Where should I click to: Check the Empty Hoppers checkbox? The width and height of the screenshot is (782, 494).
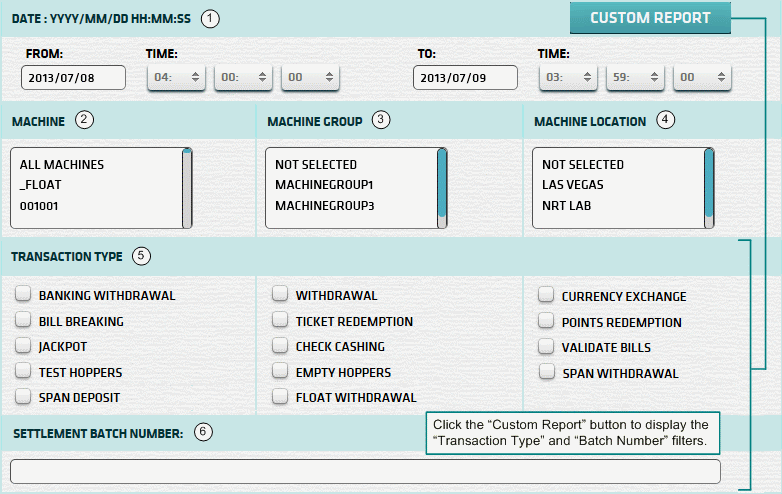pos(280,370)
